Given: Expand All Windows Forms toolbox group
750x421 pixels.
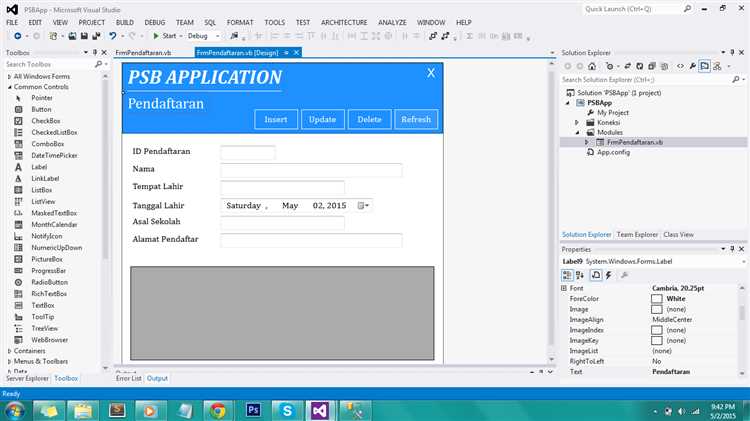Looking at the screenshot, I should [9, 77].
